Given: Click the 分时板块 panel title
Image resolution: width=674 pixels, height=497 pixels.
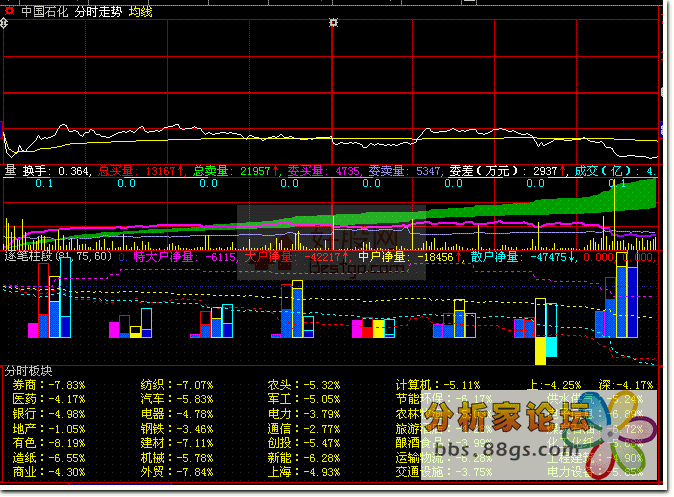Looking at the screenshot, I should tap(28, 371).
